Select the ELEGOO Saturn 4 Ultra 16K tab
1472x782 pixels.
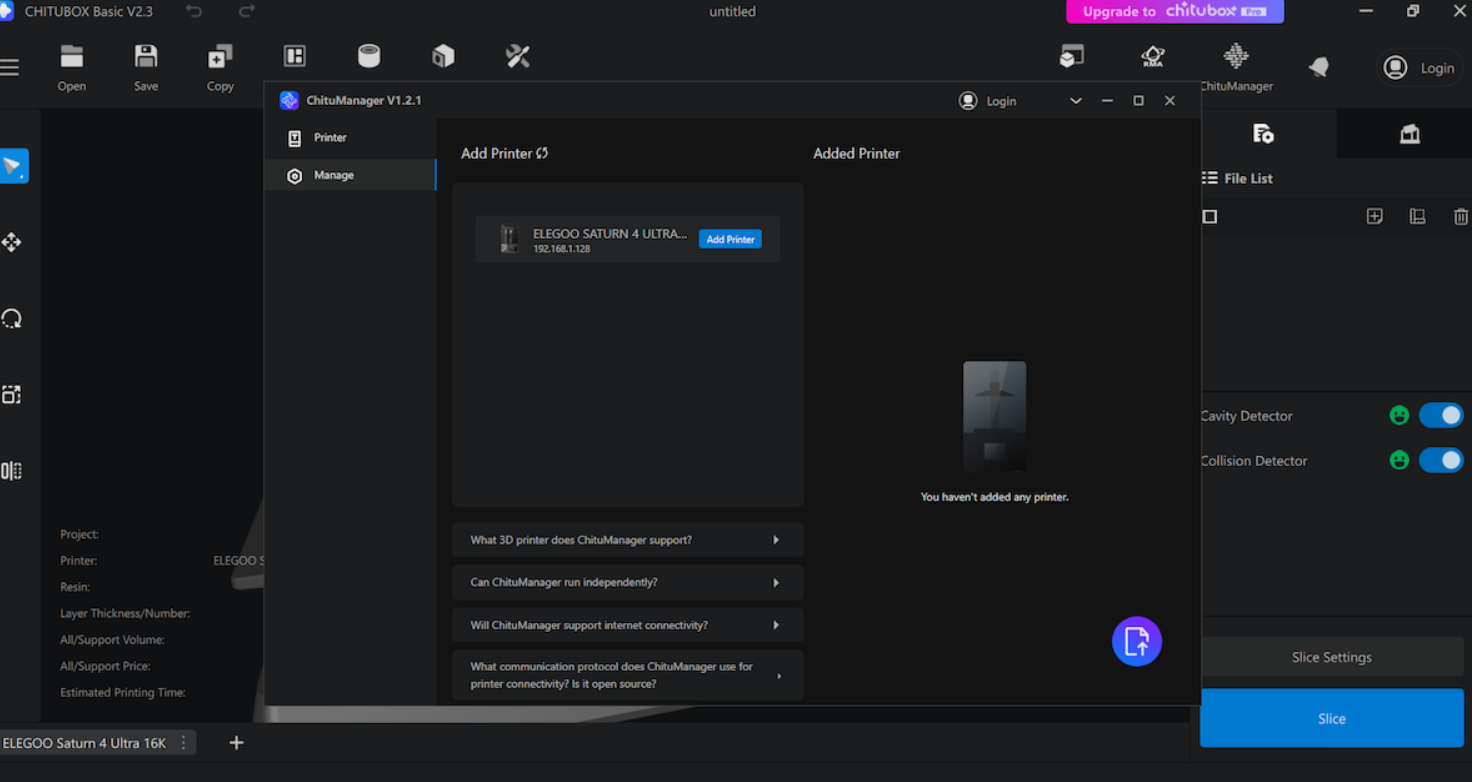(85, 743)
